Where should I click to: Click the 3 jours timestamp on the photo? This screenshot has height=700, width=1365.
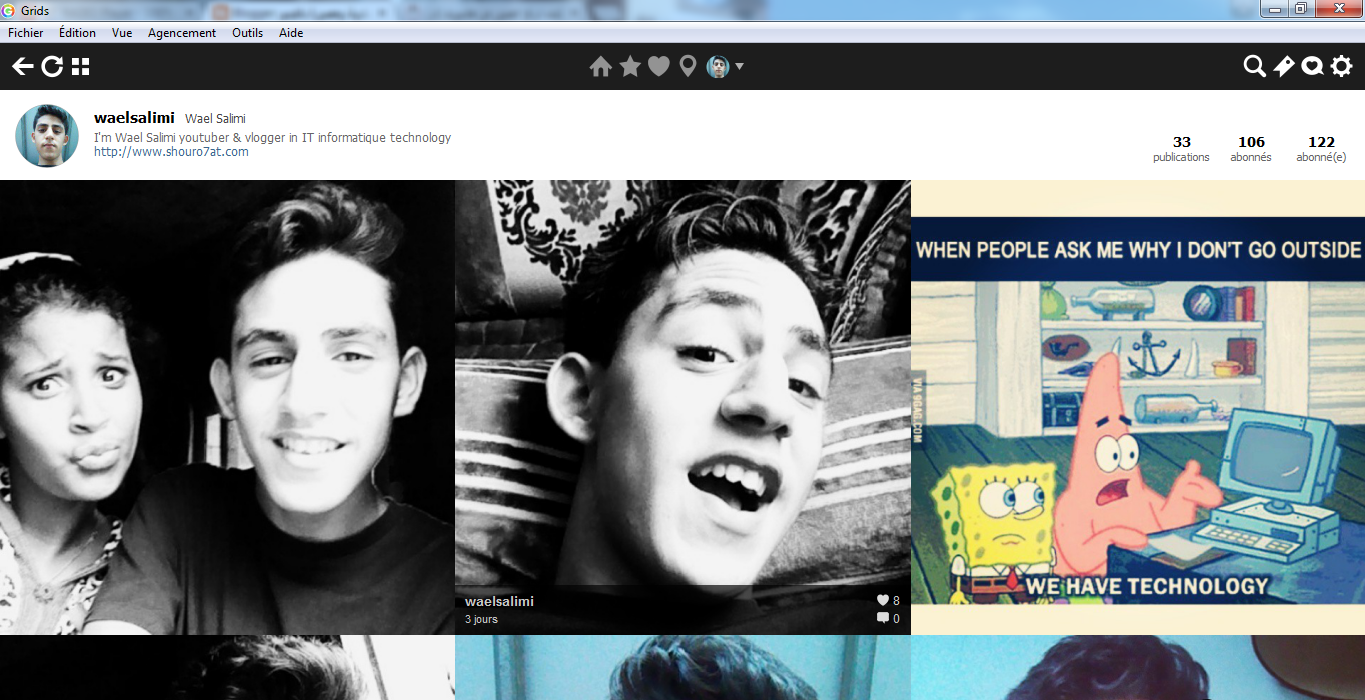click(481, 619)
